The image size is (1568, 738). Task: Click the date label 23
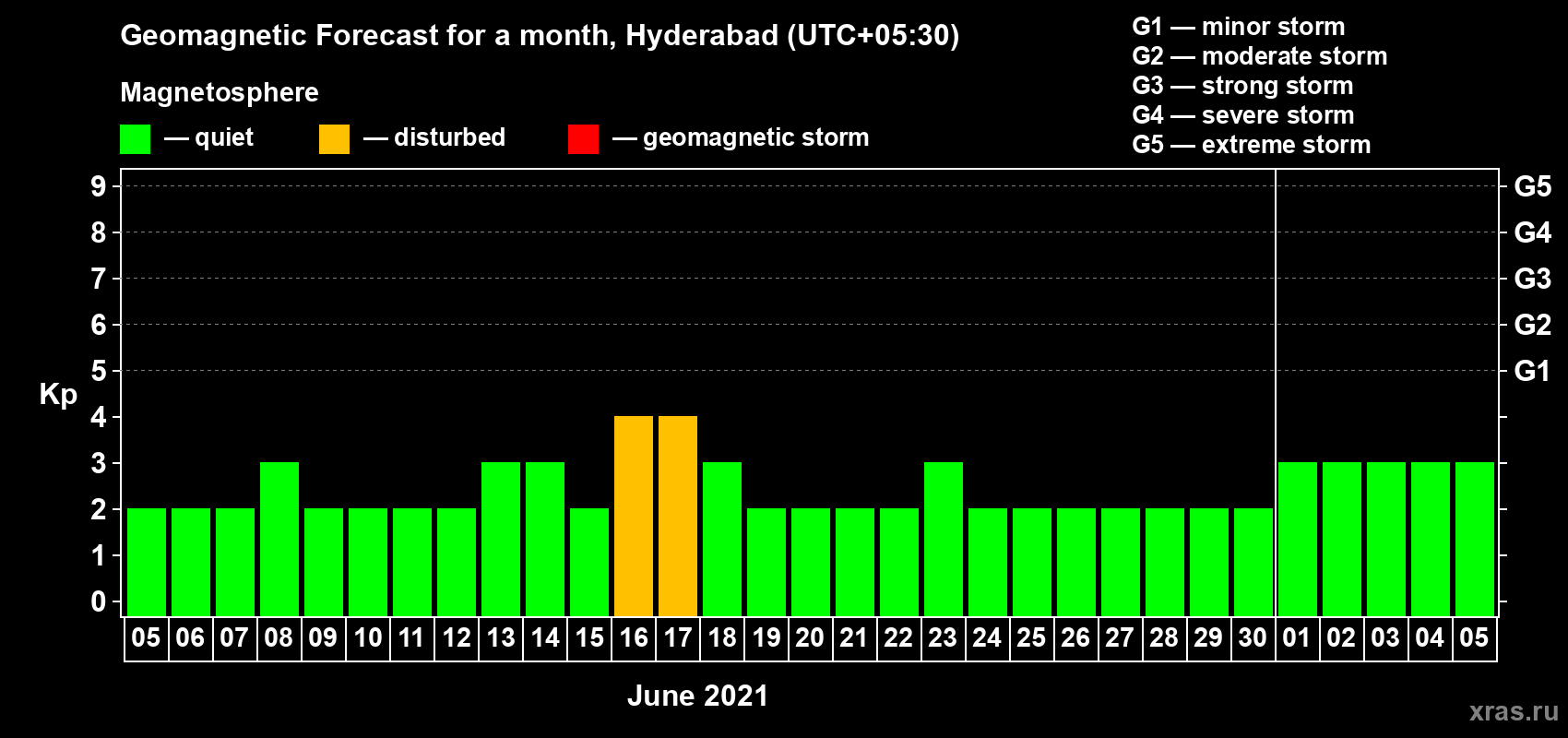(943, 637)
